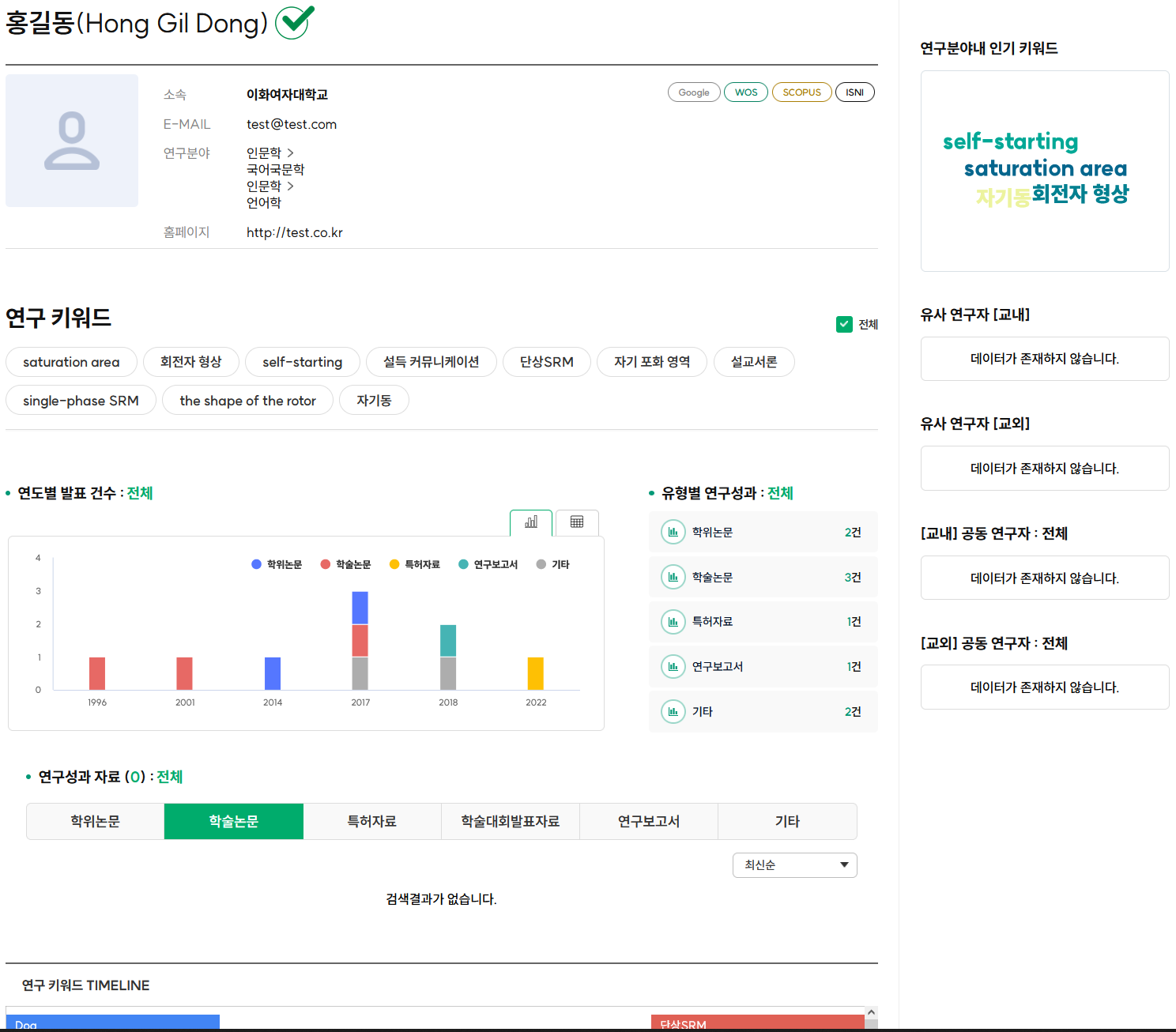This screenshot has width=1176, height=1032.
Task: Click chart icon beside 특허자료 count
Action: pos(673,622)
